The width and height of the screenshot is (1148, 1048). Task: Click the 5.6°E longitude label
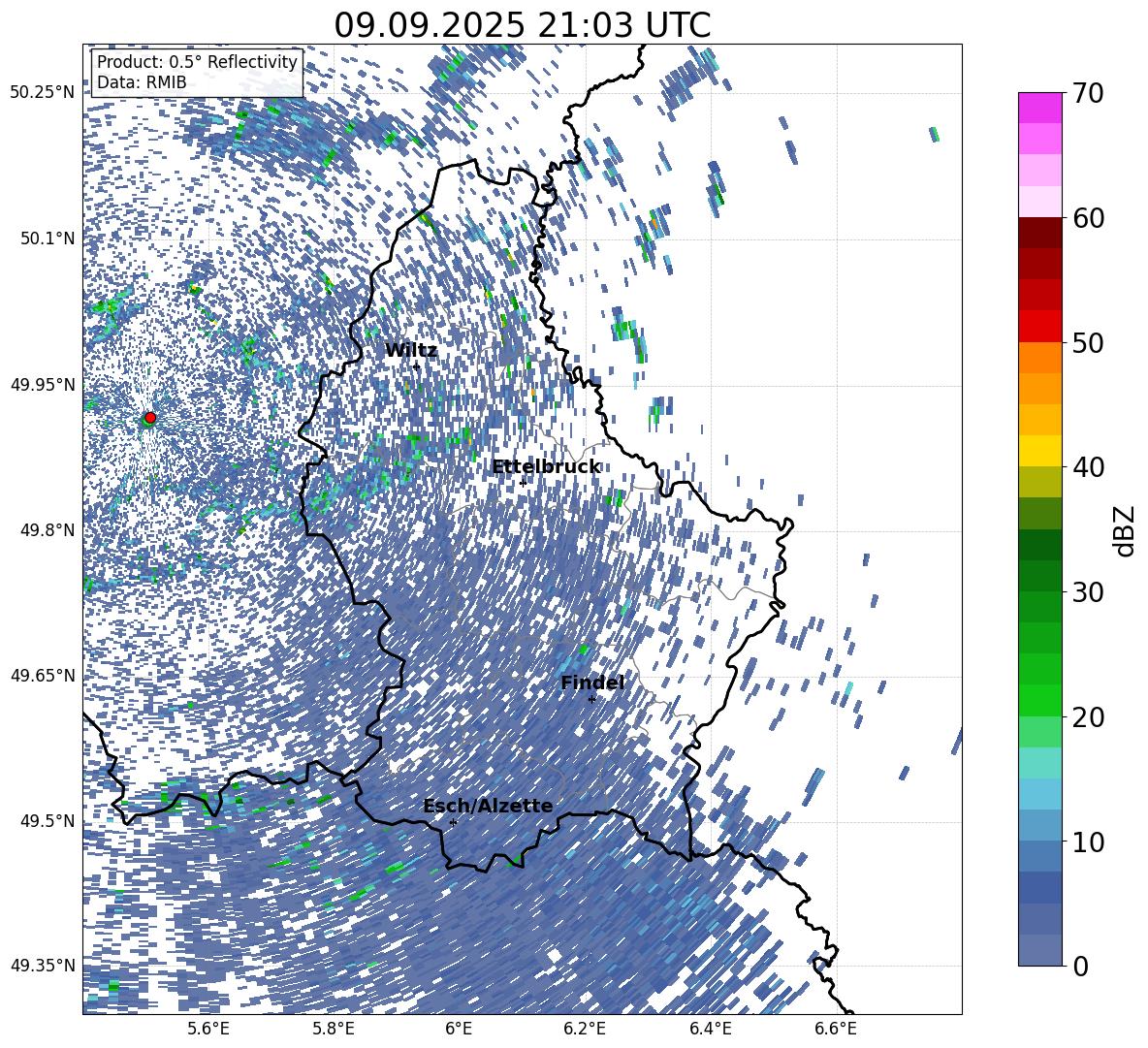(208, 1029)
